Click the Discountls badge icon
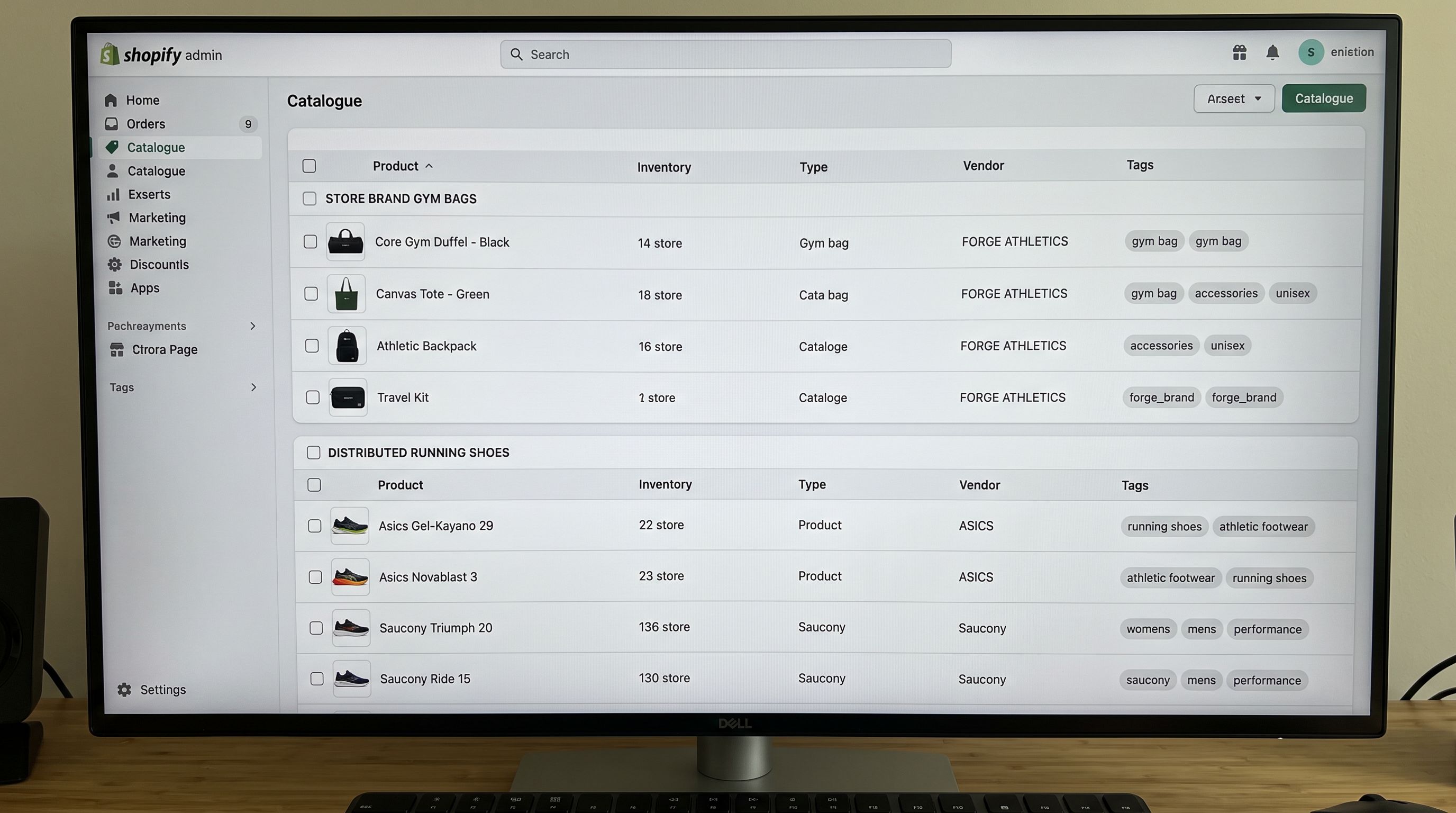The width and height of the screenshot is (1456, 813). click(x=115, y=264)
